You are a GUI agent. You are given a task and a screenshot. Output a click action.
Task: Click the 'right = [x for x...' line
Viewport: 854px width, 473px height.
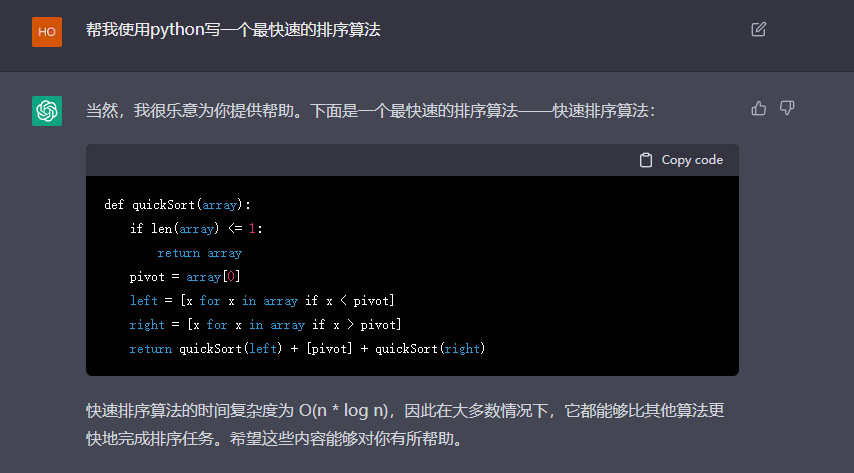pos(265,325)
